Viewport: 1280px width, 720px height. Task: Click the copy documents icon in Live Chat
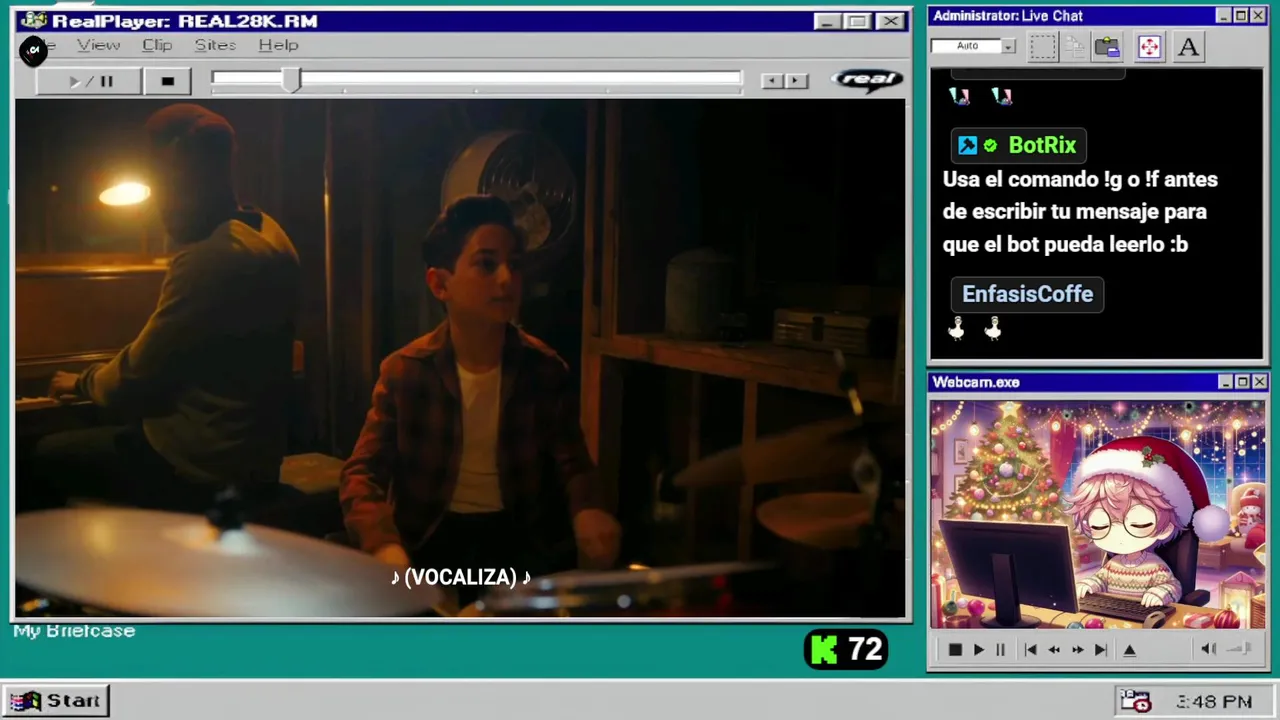(x=1075, y=47)
